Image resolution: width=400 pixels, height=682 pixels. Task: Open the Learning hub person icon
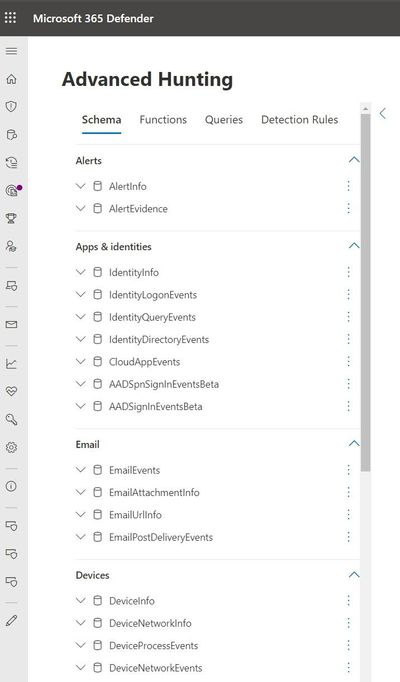point(11,246)
